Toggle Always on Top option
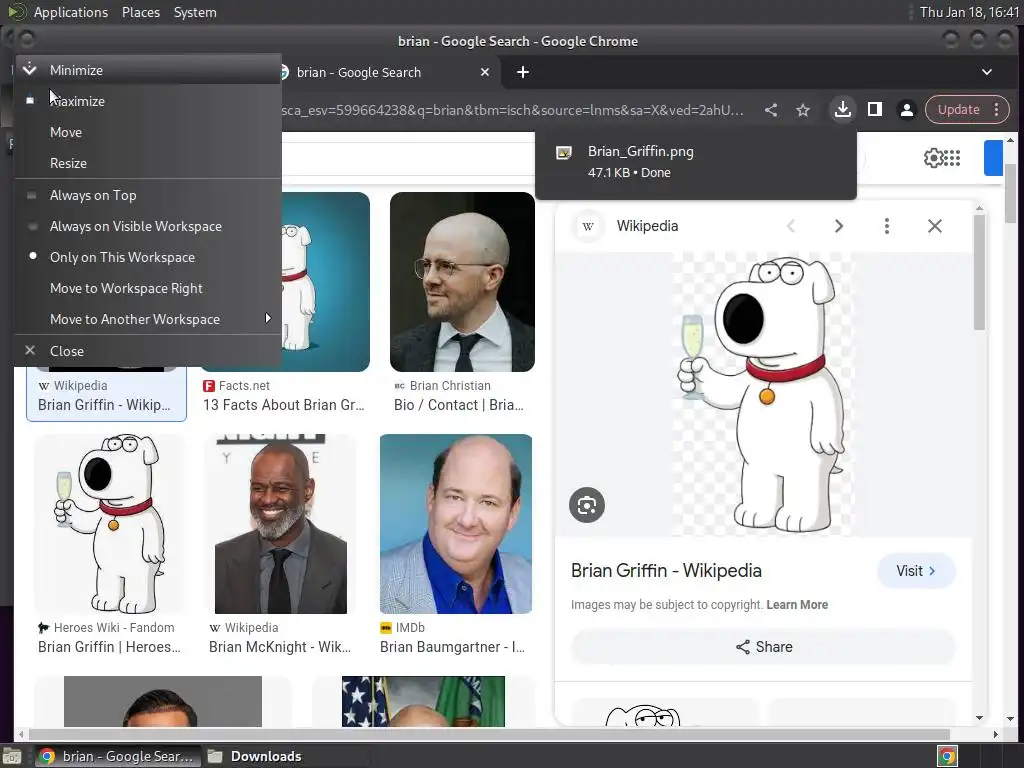1024x768 pixels. point(148,195)
